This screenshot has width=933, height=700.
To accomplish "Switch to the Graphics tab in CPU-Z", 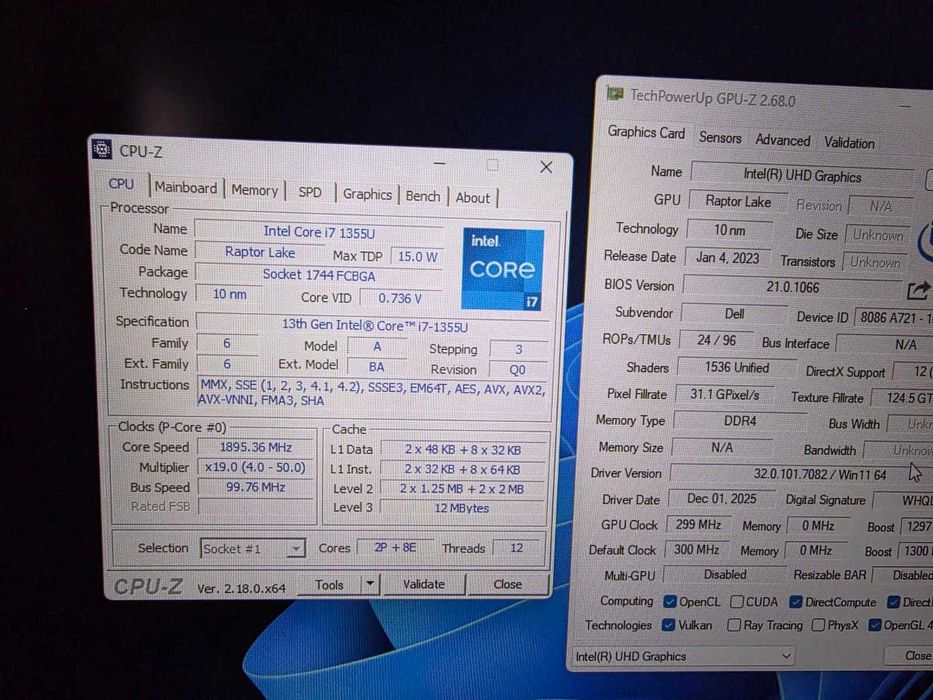I will [367, 194].
